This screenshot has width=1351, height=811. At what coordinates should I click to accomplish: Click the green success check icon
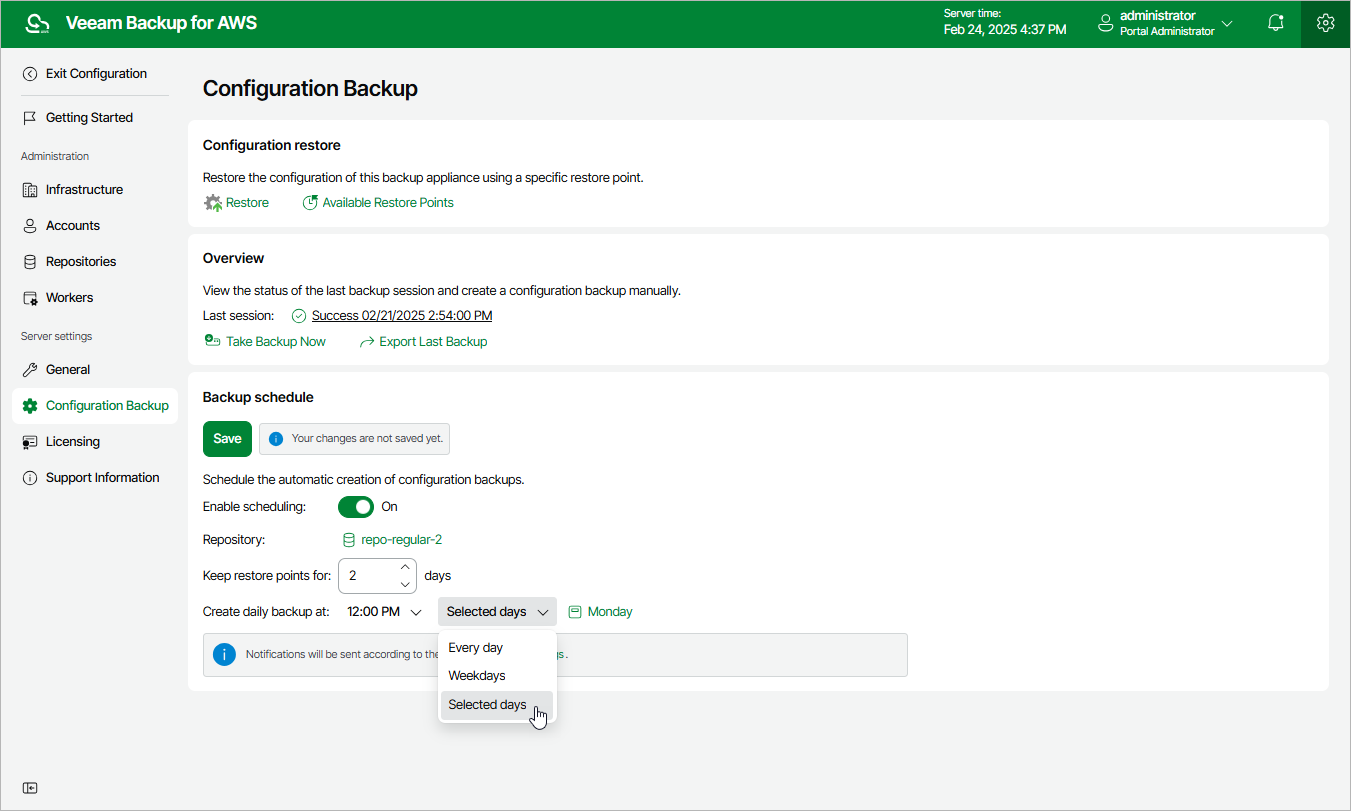[299, 316]
